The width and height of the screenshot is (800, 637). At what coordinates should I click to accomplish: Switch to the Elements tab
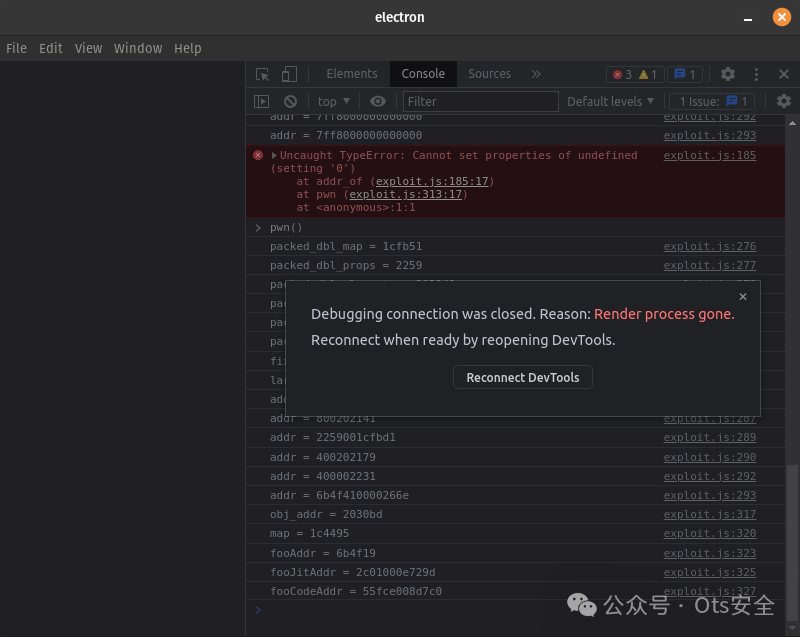352,74
